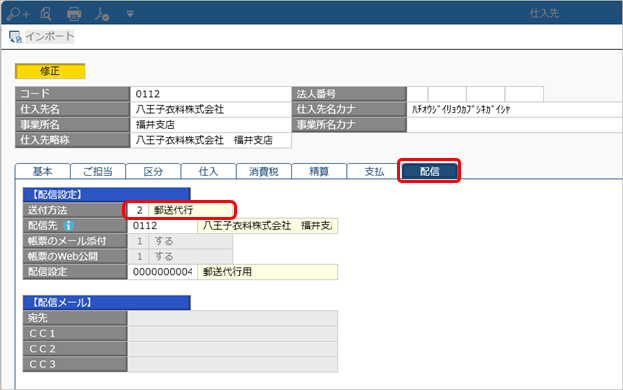Click the 配信設定 code field 0000000004
623x390 pixels.
pyautogui.click(x=162, y=272)
